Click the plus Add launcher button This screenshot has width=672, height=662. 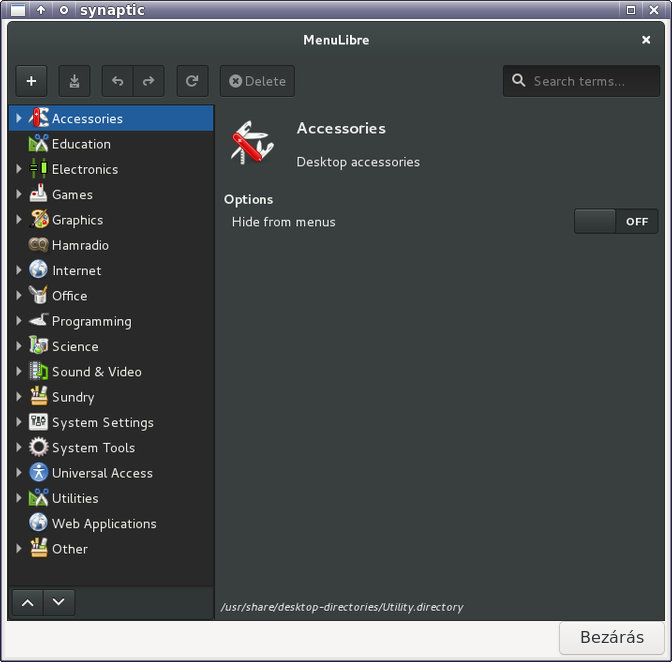(31, 81)
